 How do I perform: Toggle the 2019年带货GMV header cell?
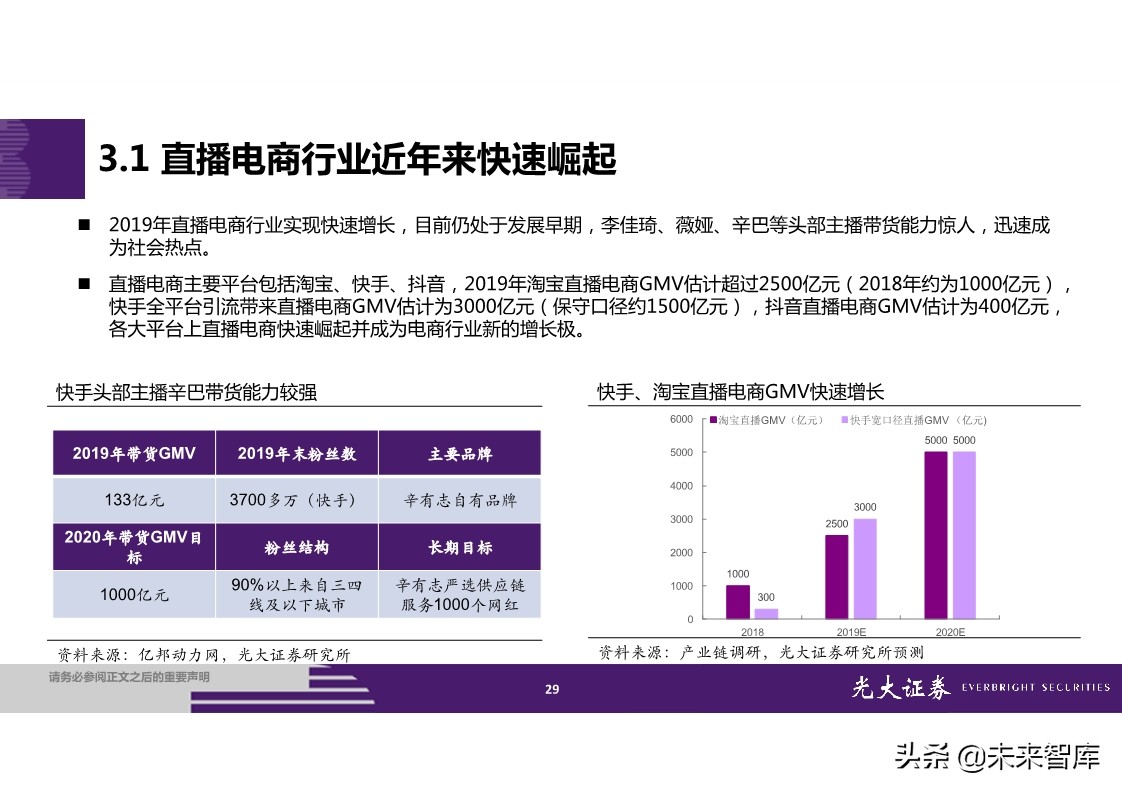(x=133, y=452)
